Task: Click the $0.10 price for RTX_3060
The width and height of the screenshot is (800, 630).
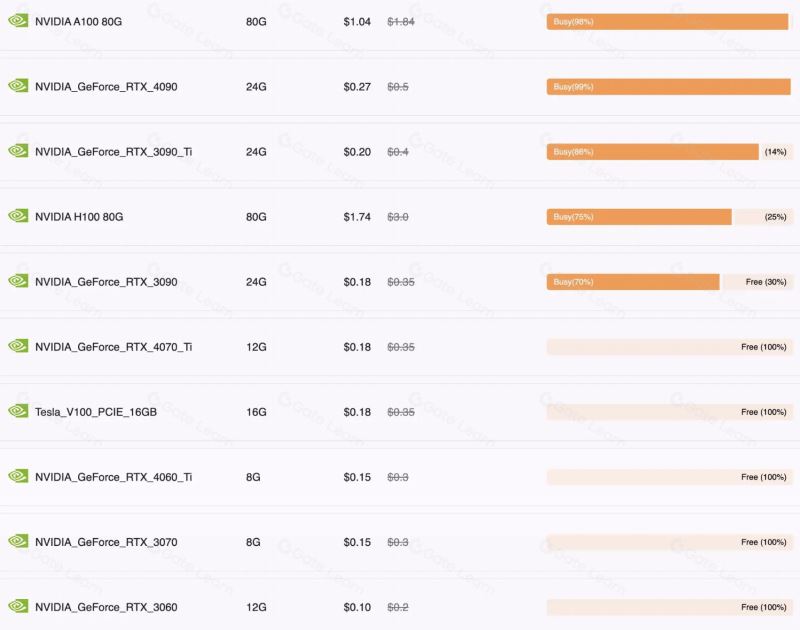Action: pos(357,607)
